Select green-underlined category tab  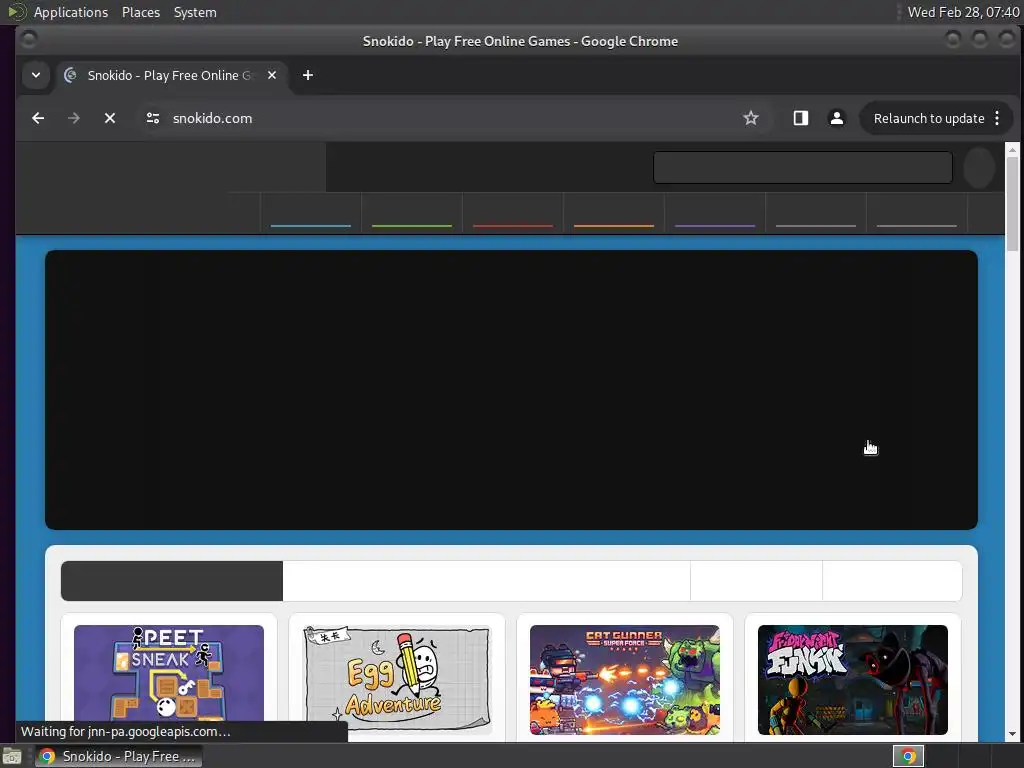(412, 214)
